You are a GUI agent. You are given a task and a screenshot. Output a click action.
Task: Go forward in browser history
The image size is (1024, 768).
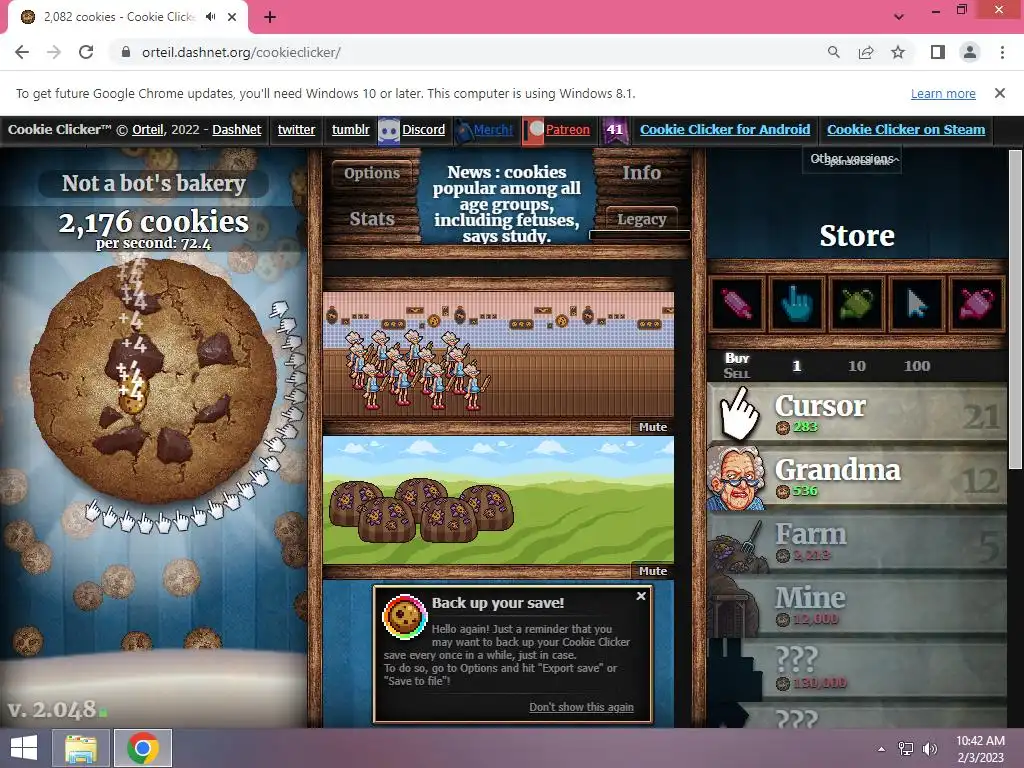pos(54,52)
